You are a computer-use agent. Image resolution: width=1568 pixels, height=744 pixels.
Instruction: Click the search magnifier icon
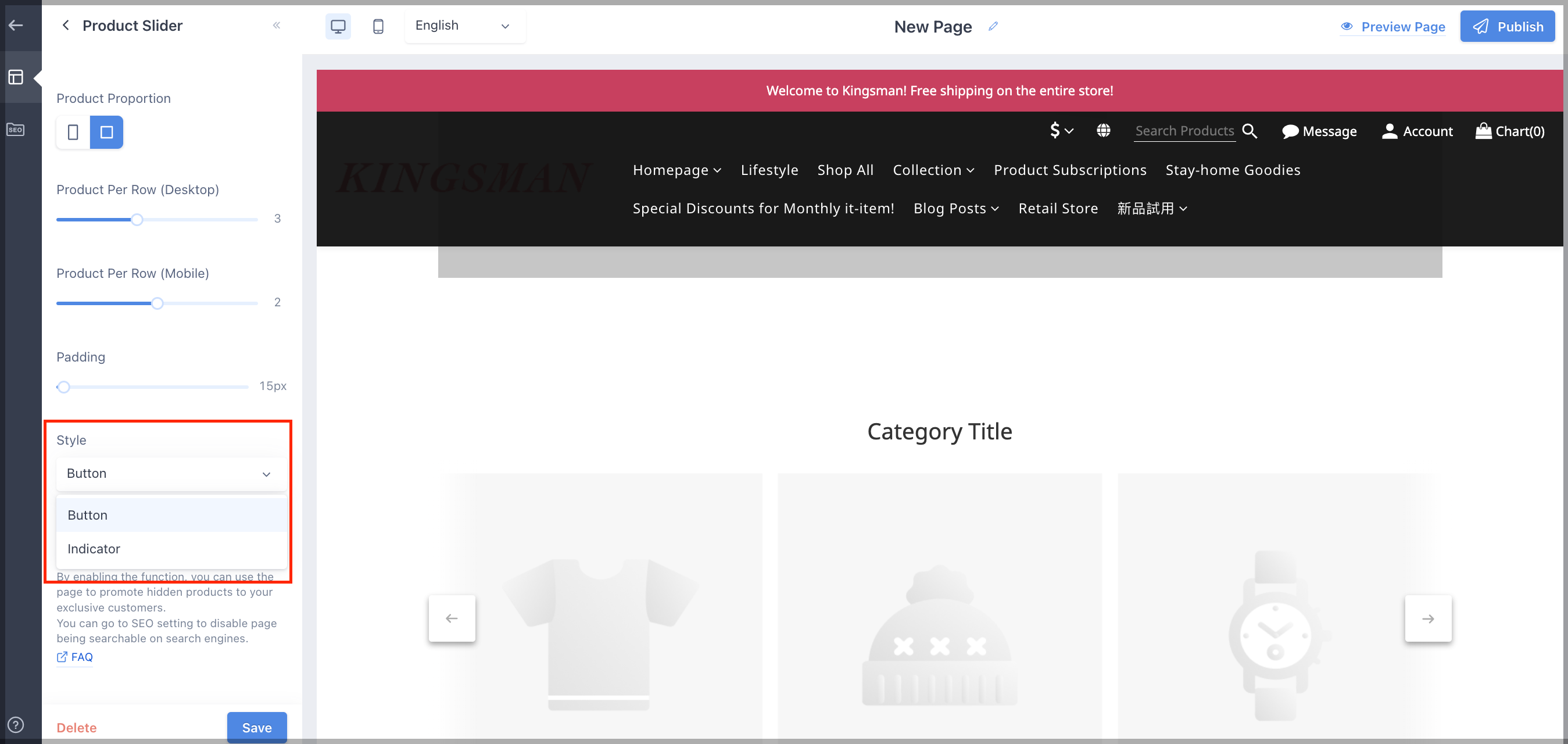tap(1250, 130)
